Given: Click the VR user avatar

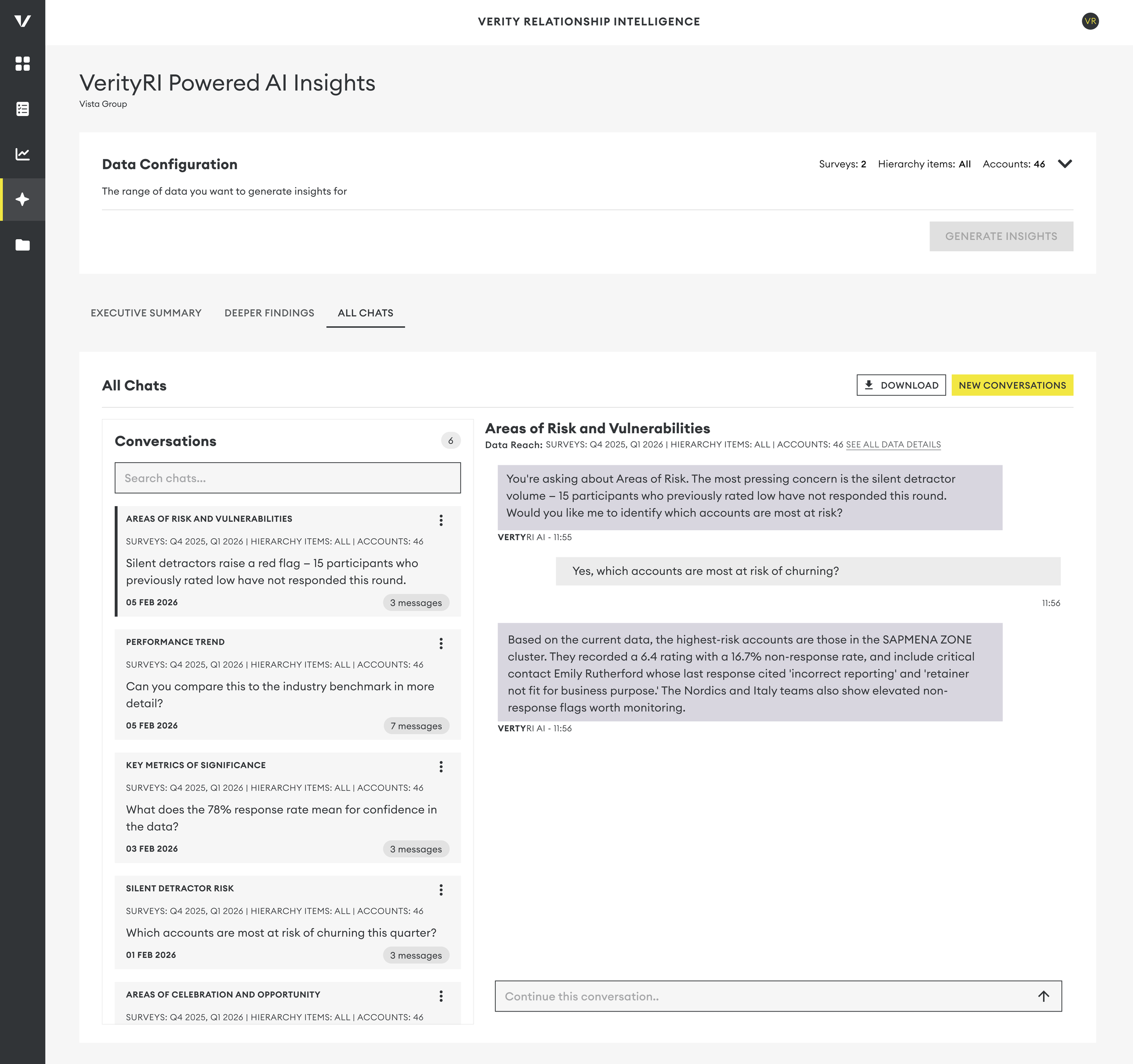Looking at the screenshot, I should tap(1089, 21).
